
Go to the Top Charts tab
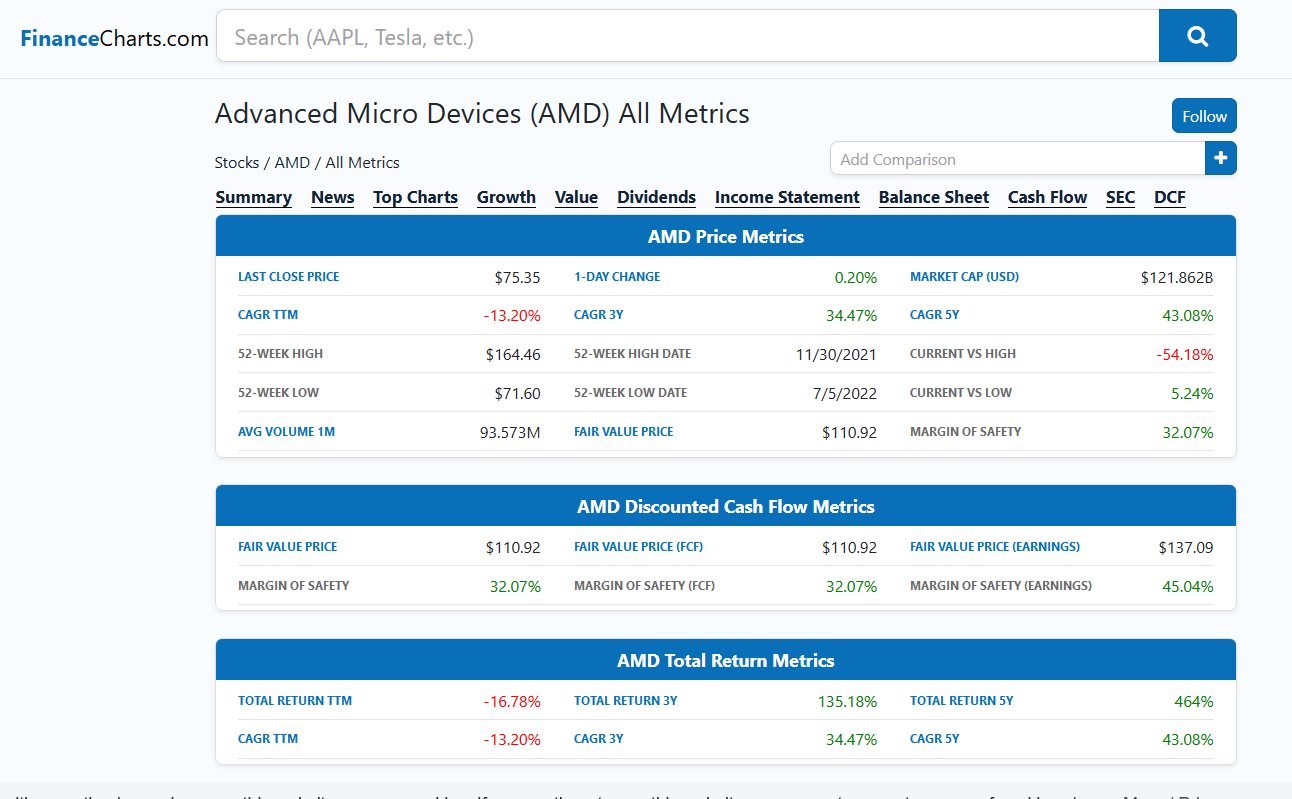pos(416,197)
